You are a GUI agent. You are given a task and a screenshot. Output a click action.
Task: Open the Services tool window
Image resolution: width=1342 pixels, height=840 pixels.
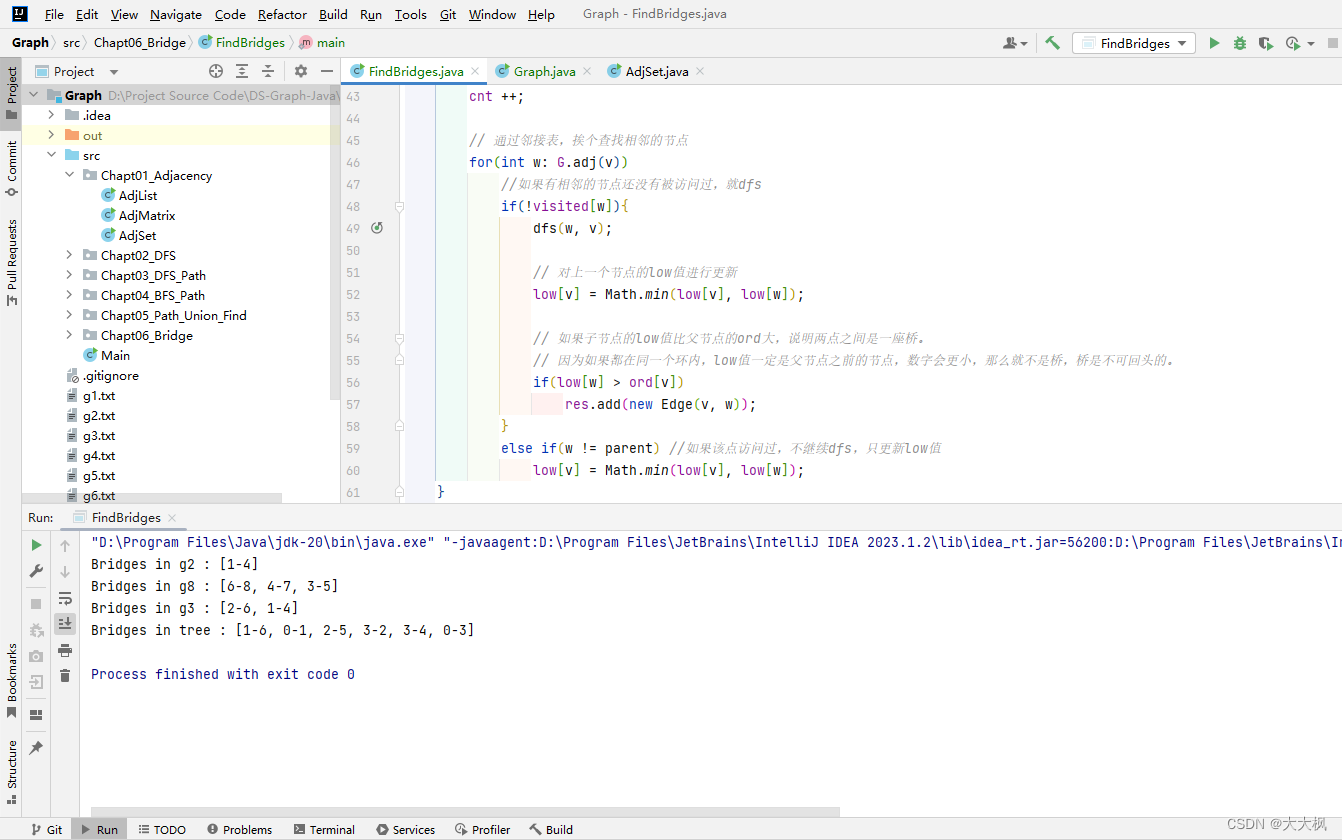(405, 829)
